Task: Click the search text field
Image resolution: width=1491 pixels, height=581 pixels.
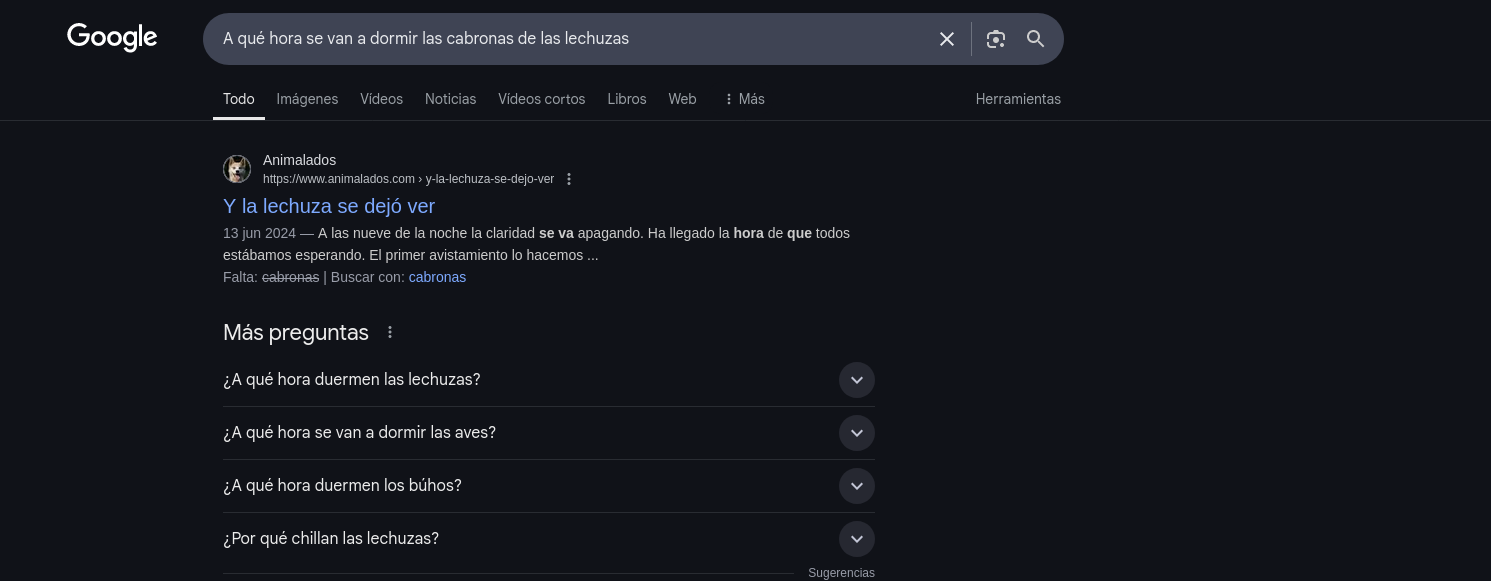Action: pos(572,39)
